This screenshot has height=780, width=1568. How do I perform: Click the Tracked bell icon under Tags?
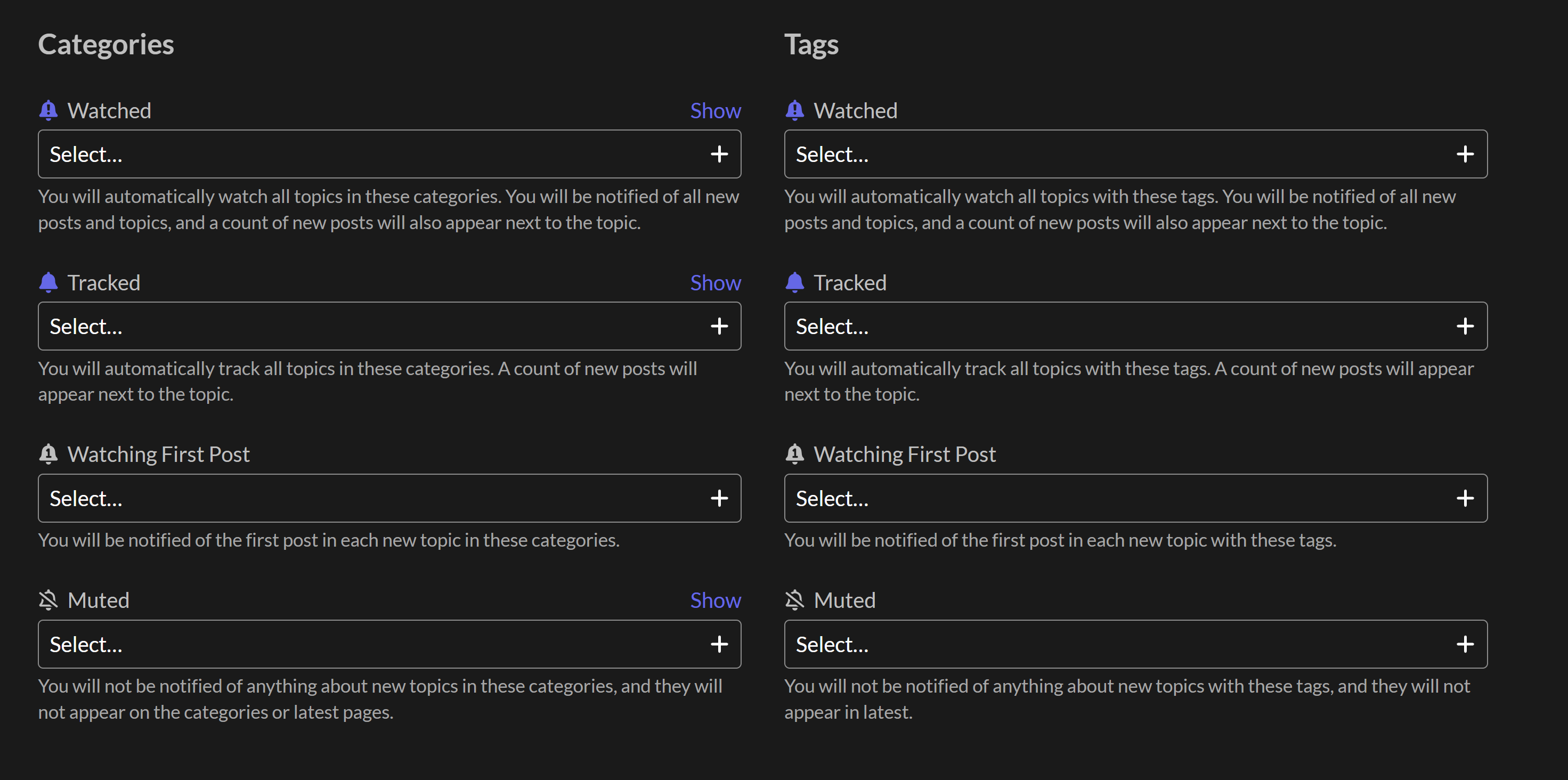[794, 282]
